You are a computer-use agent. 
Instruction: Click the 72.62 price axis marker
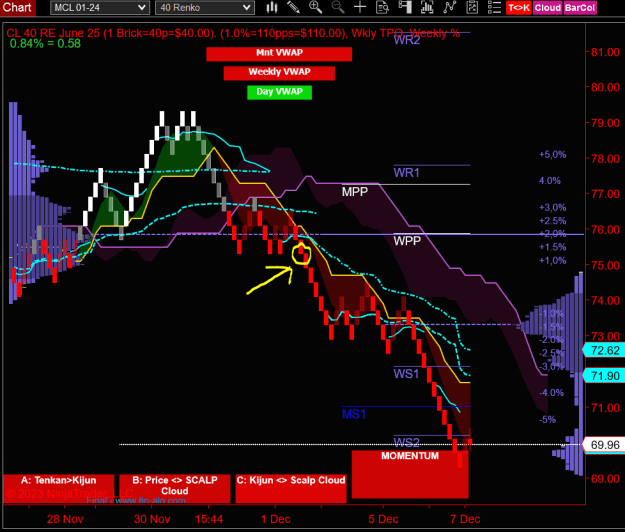603,350
